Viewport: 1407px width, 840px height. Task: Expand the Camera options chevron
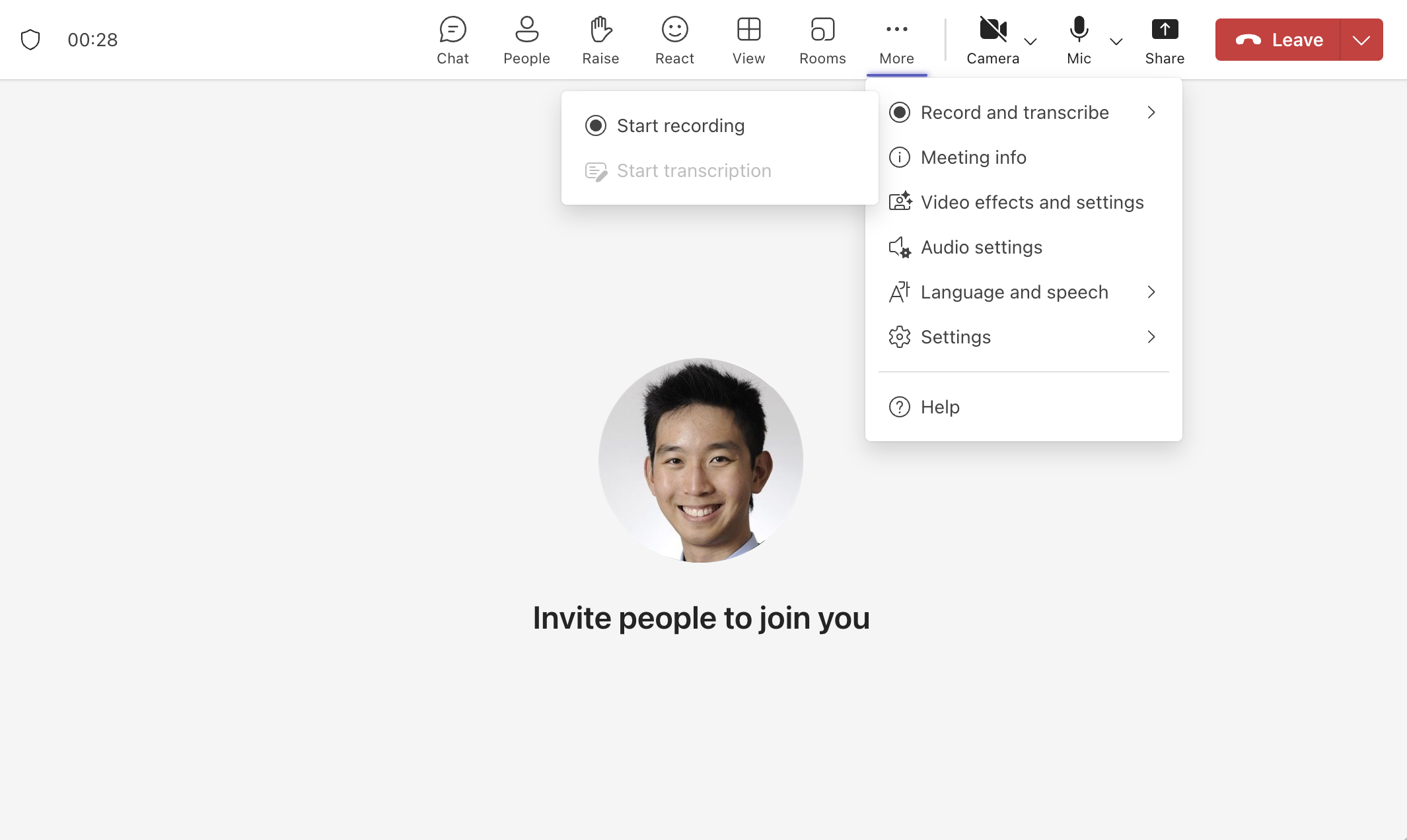1030,42
